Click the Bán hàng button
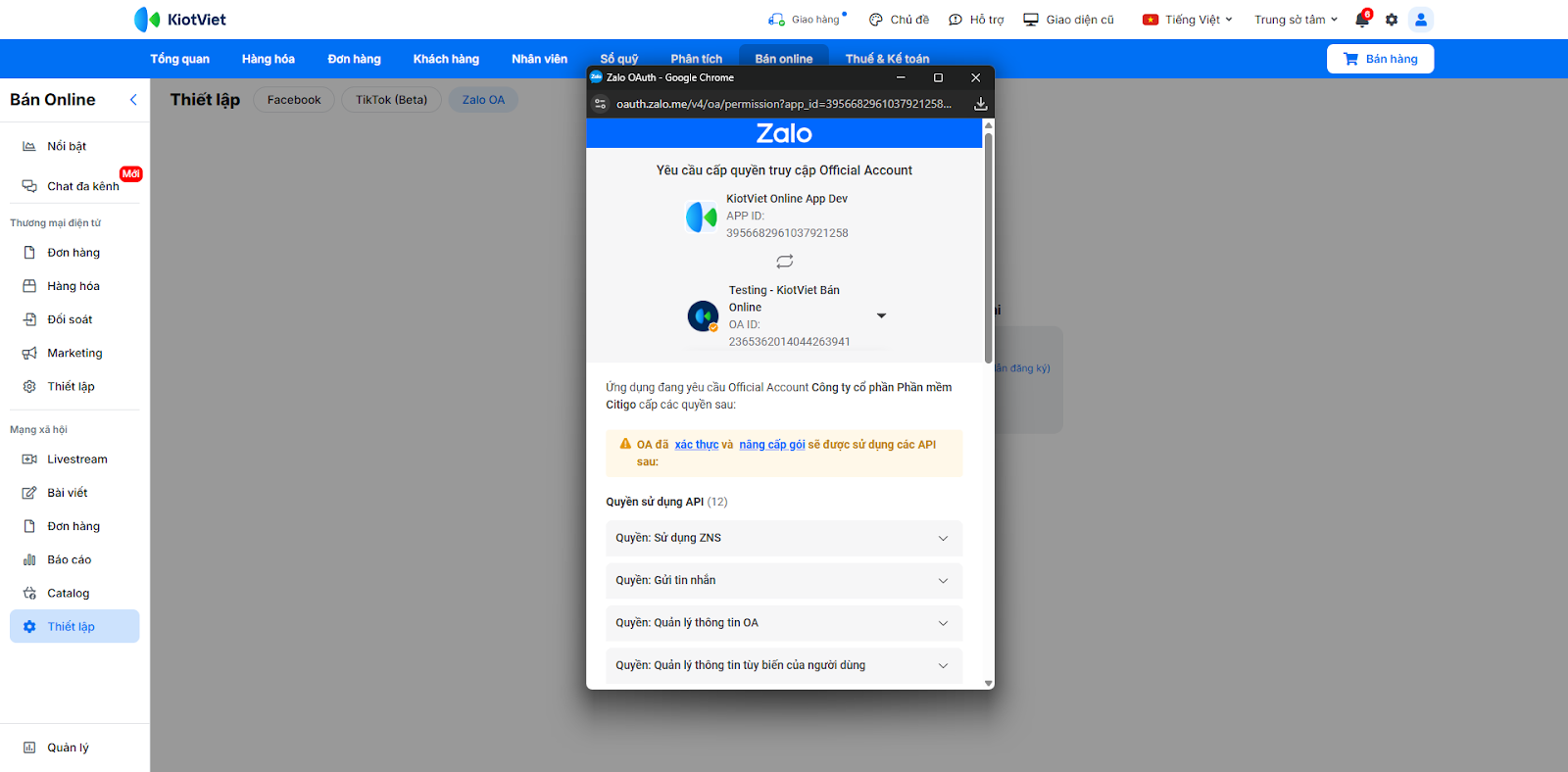This screenshot has width=1568, height=772. [x=1380, y=59]
